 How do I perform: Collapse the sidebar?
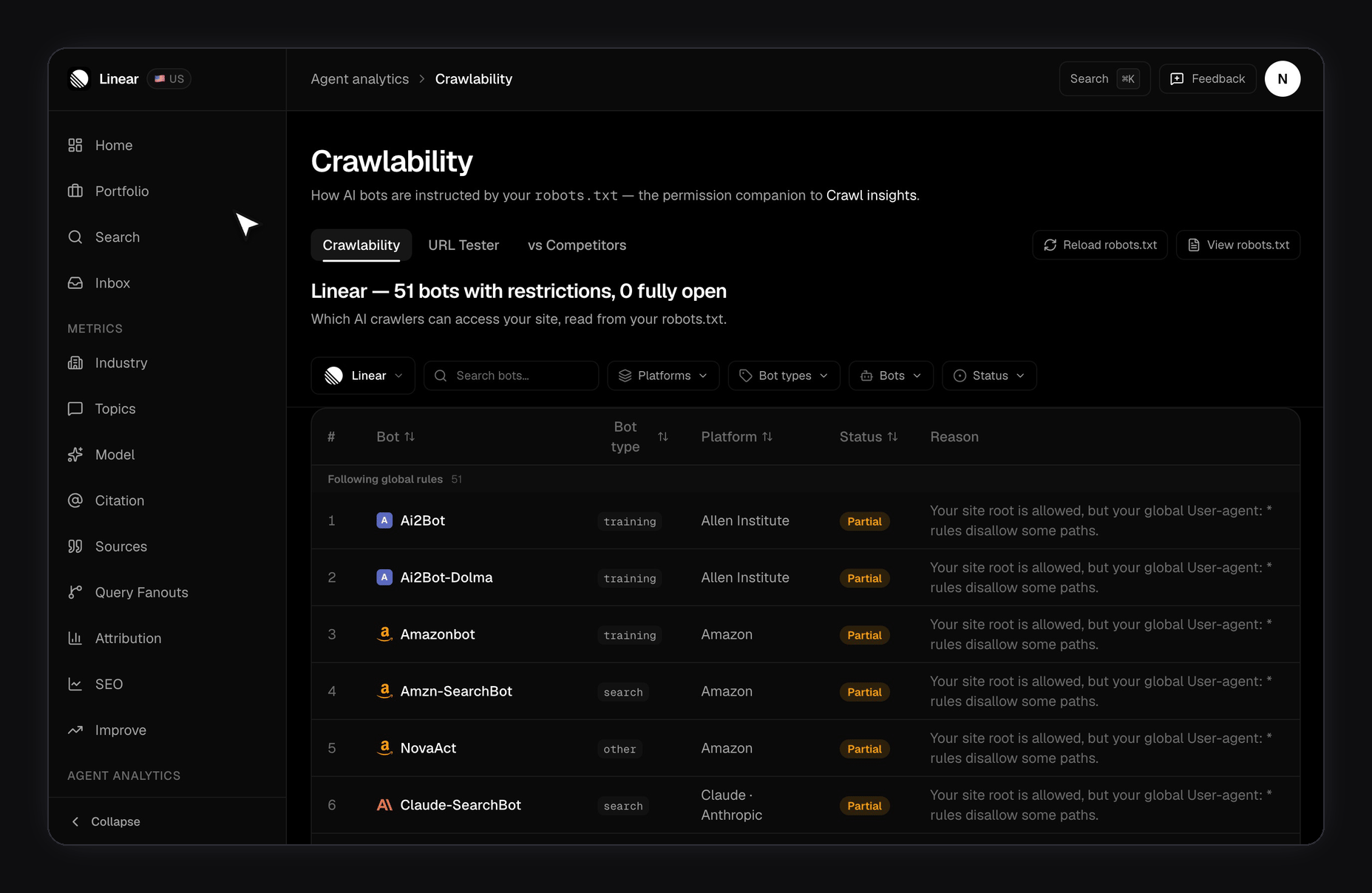click(106, 821)
